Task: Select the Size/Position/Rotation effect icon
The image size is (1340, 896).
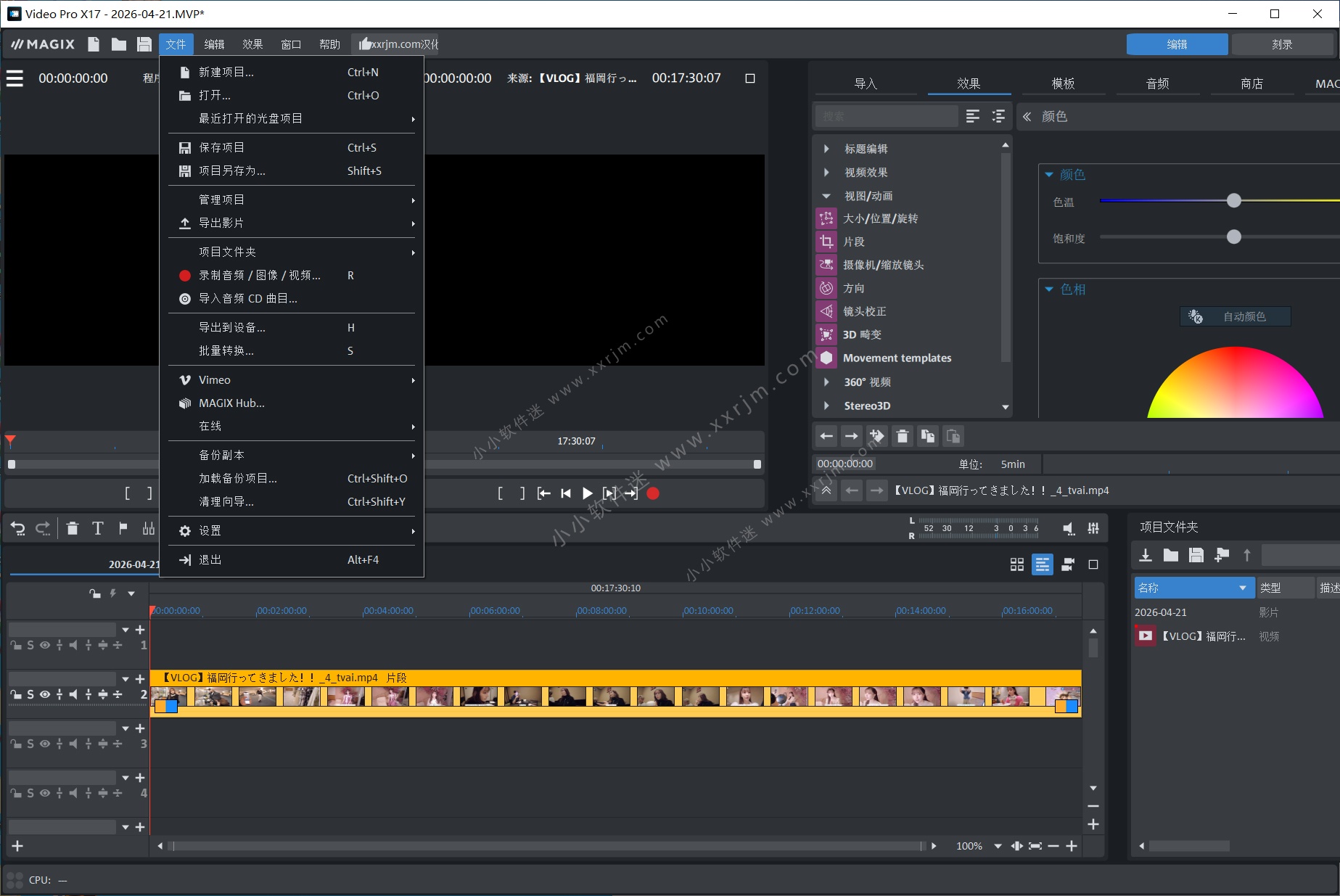Action: [x=826, y=218]
